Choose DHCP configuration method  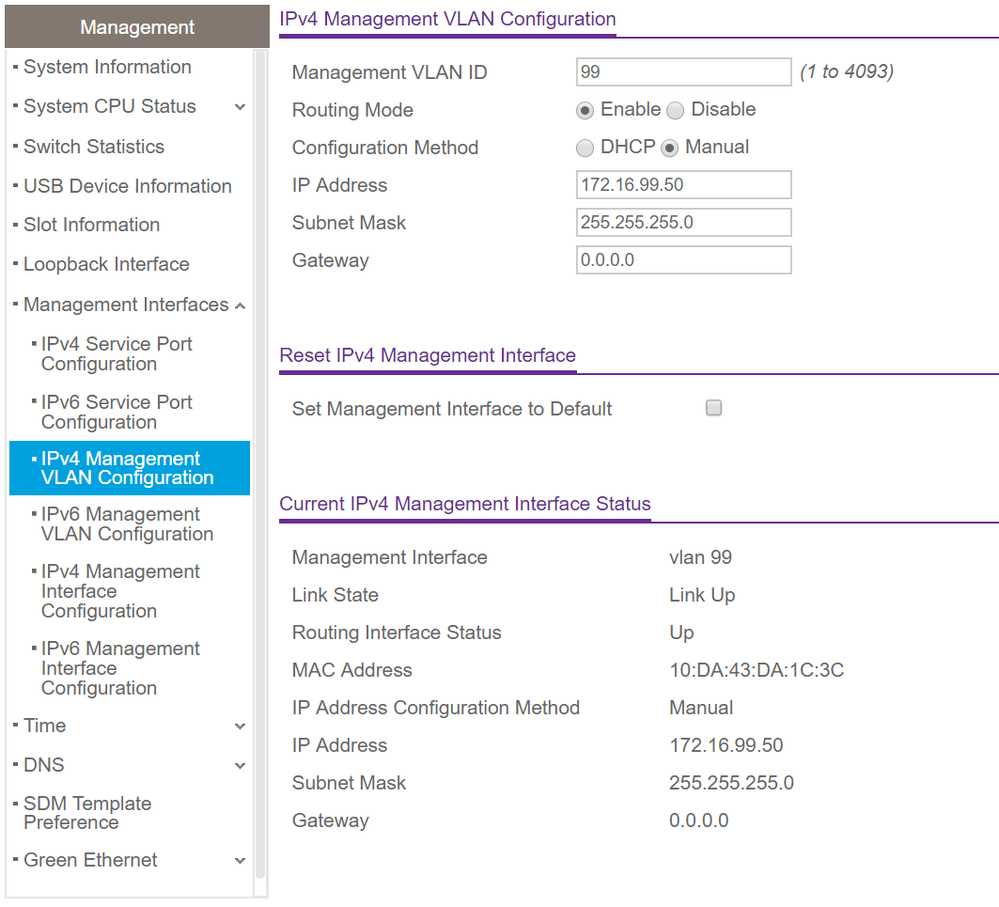585,148
